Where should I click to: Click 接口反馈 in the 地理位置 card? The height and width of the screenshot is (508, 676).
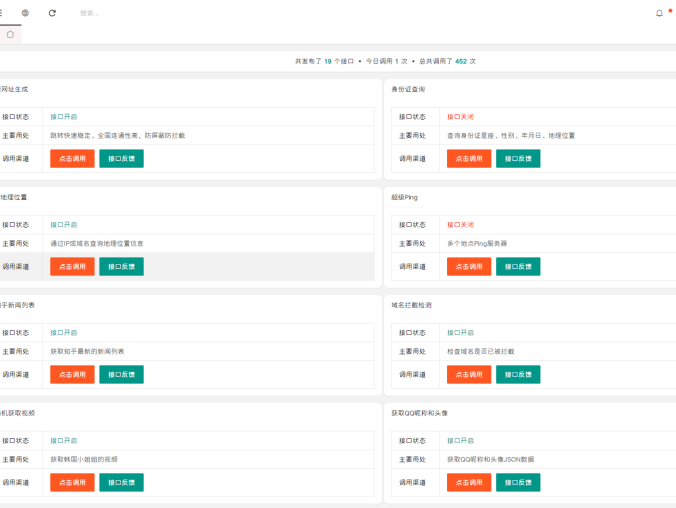[x=121, y=266]
